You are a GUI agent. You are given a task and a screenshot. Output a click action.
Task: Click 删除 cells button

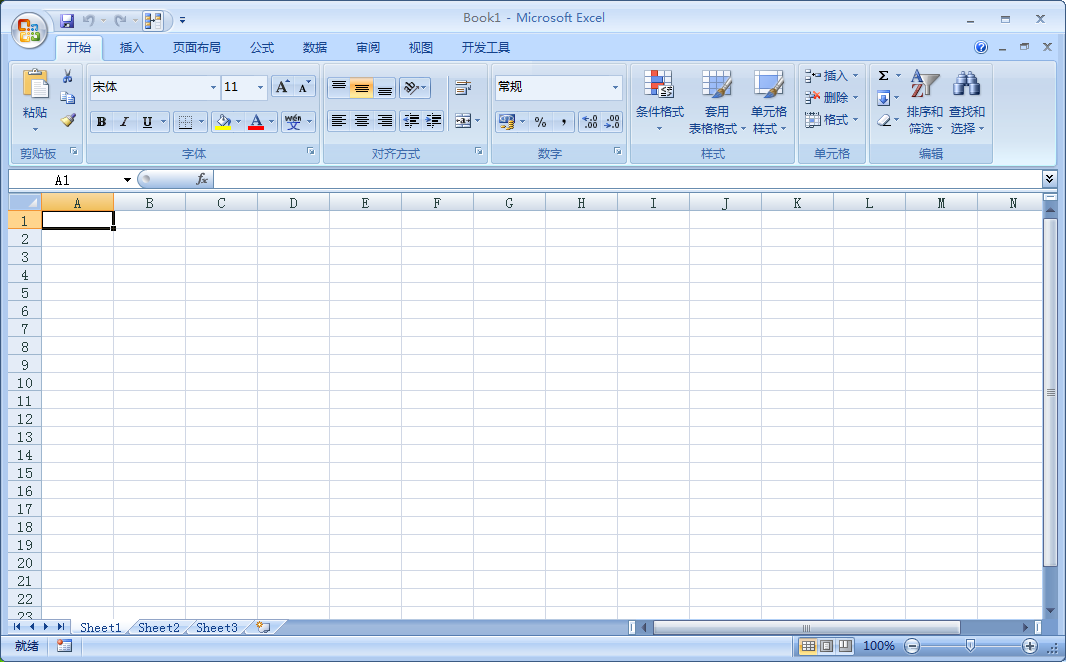(x=832, y=98)
